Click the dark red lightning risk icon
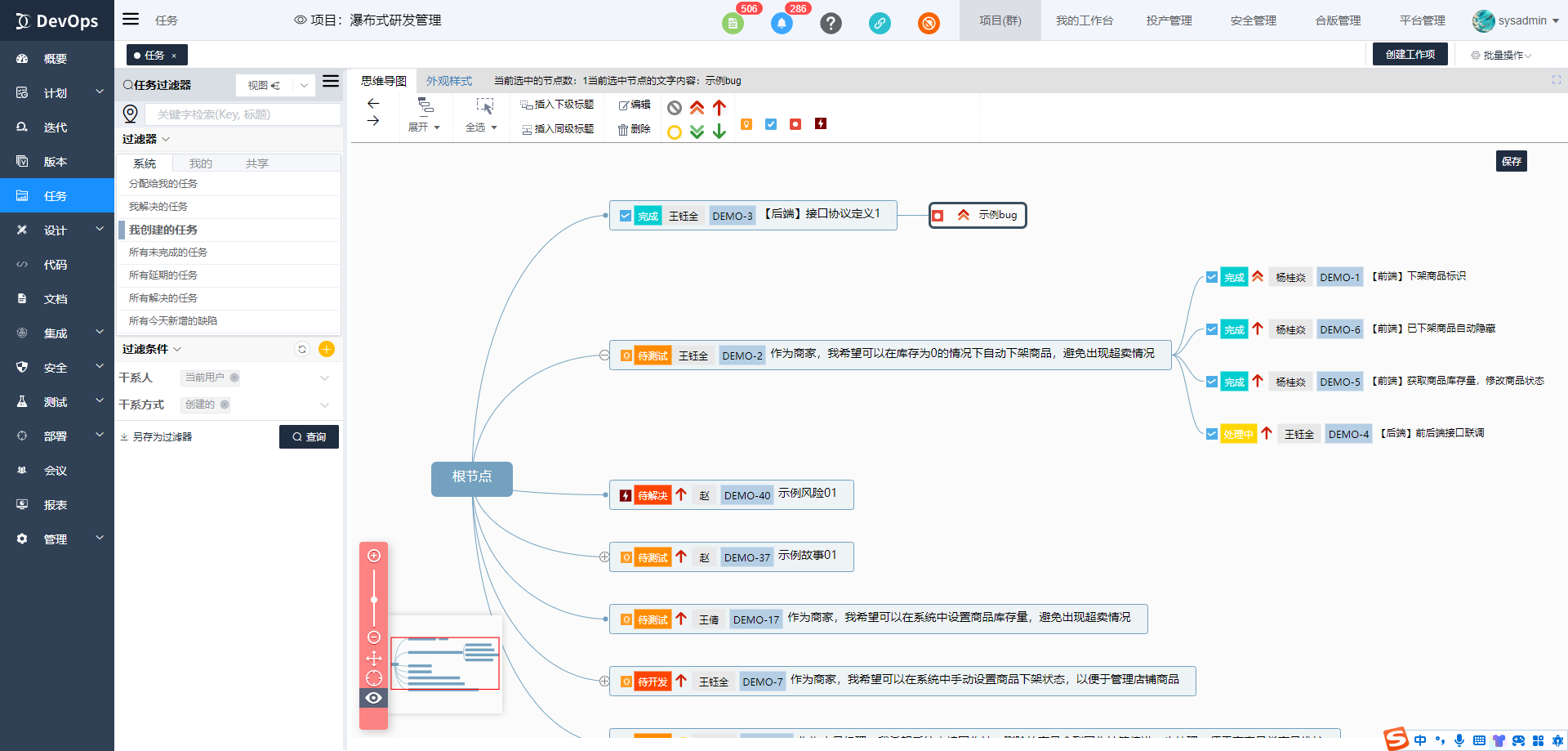This screenshot has height=751, width=1568. tap(821, 124)
